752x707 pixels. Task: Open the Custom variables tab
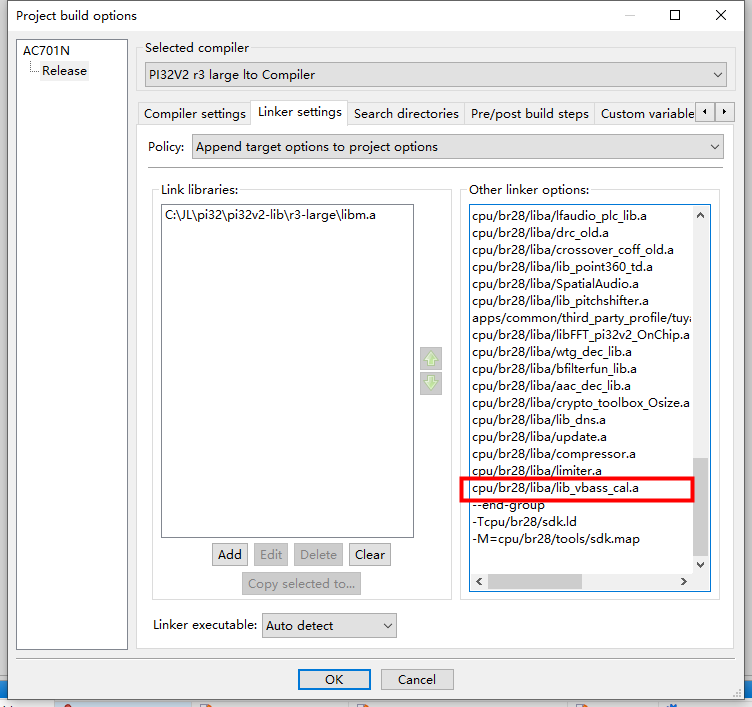tap(646, 114)
